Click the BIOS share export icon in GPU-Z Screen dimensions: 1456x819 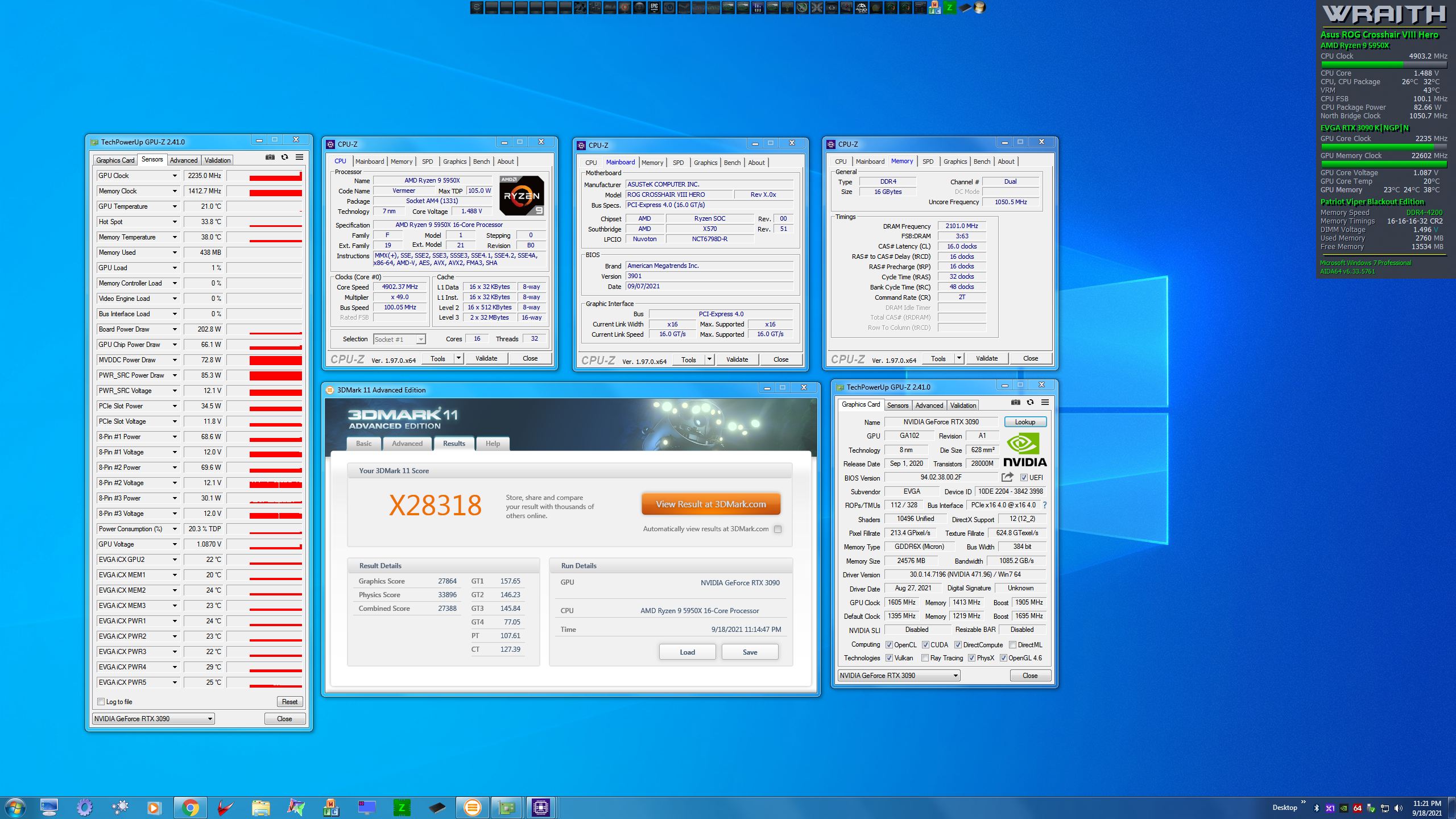click(1007, 477)
